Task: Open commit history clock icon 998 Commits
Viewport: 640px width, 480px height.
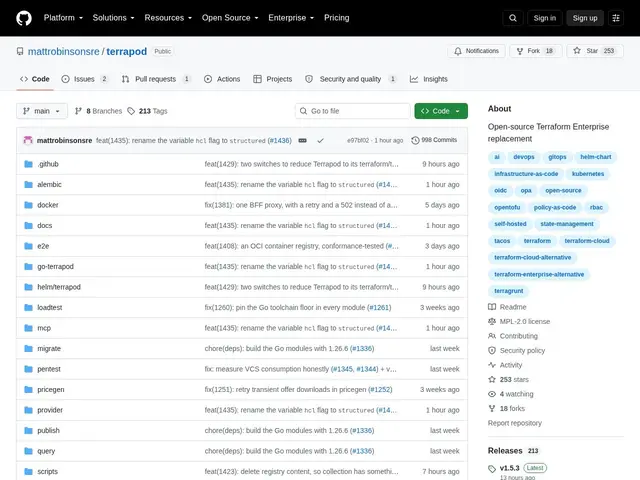Action: [x=415, y=140]
